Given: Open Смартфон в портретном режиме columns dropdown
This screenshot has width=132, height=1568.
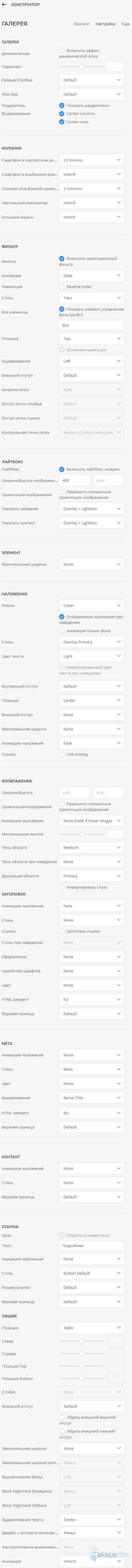Looking at the screenshot, I should [x=91, y=160].
